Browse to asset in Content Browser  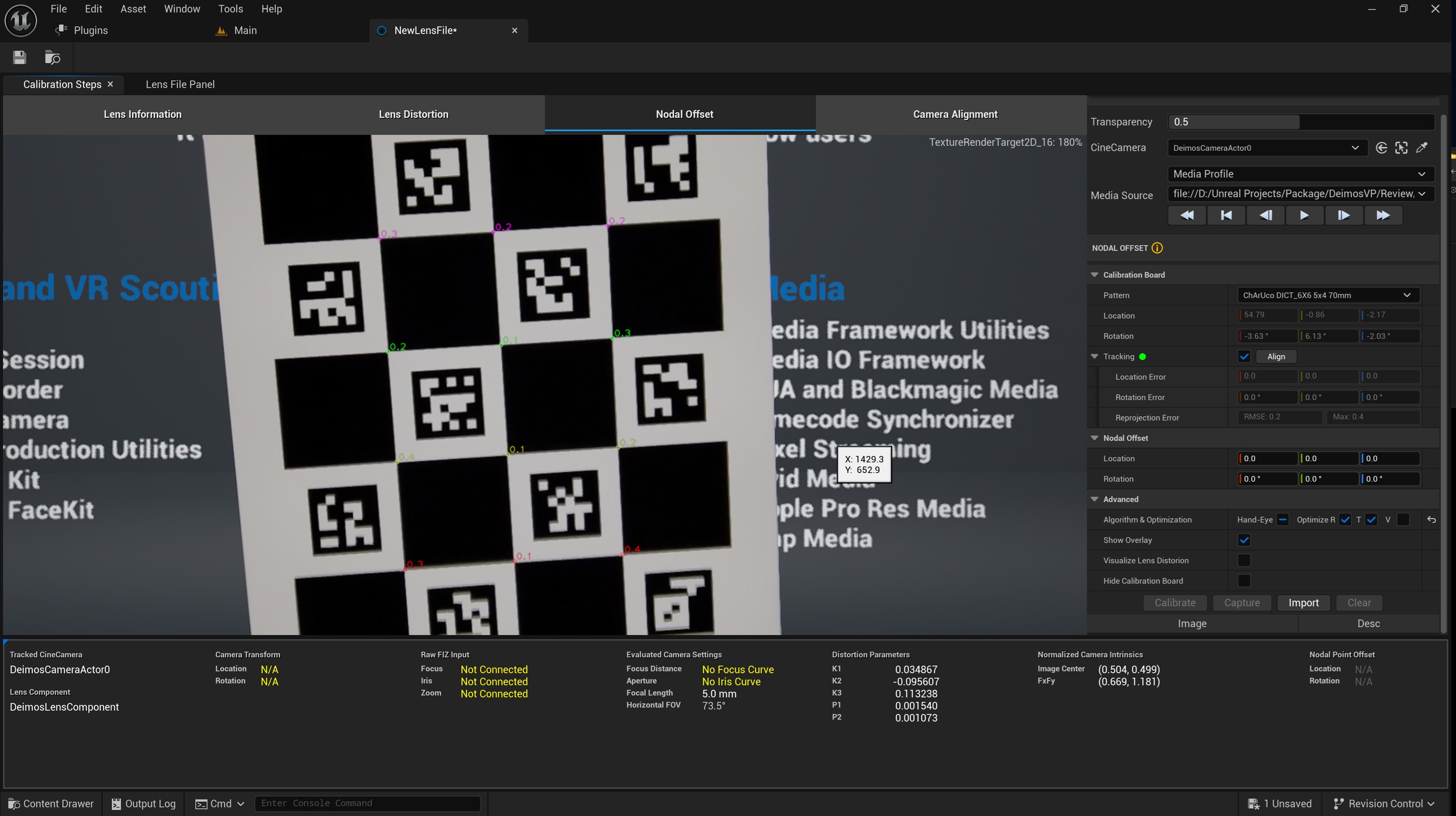pyautogui.click(x=52, y=57)
